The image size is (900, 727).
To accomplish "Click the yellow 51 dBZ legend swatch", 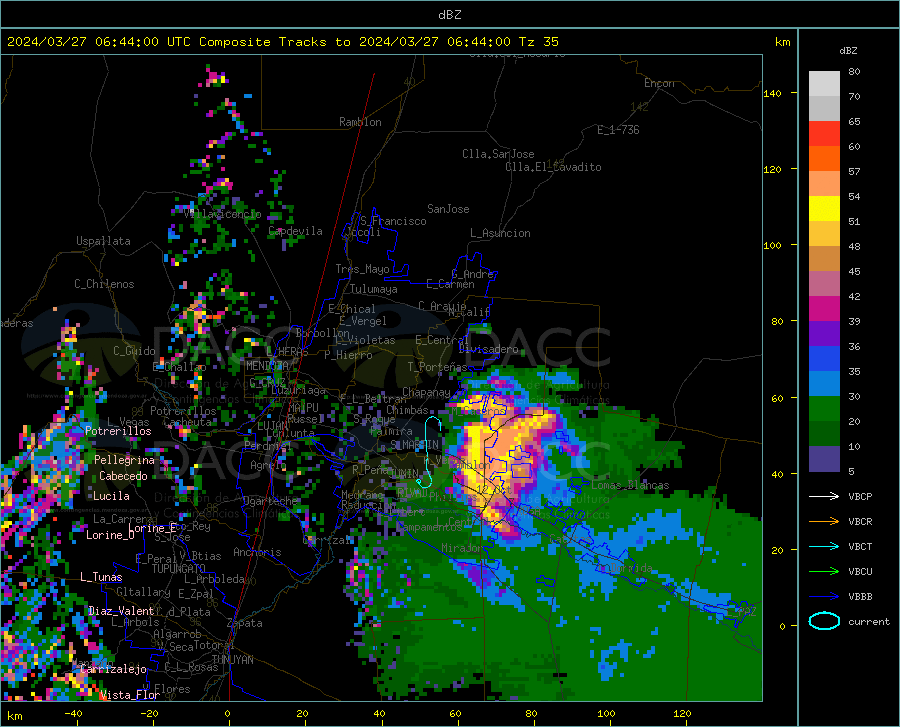I will (x=824, y=209).
